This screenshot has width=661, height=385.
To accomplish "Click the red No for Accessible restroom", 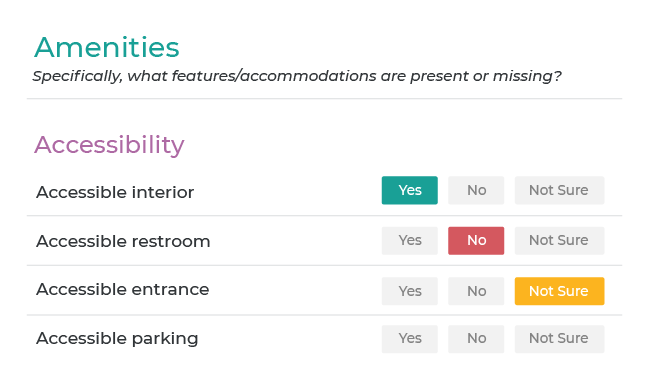I will coord(476,240).
